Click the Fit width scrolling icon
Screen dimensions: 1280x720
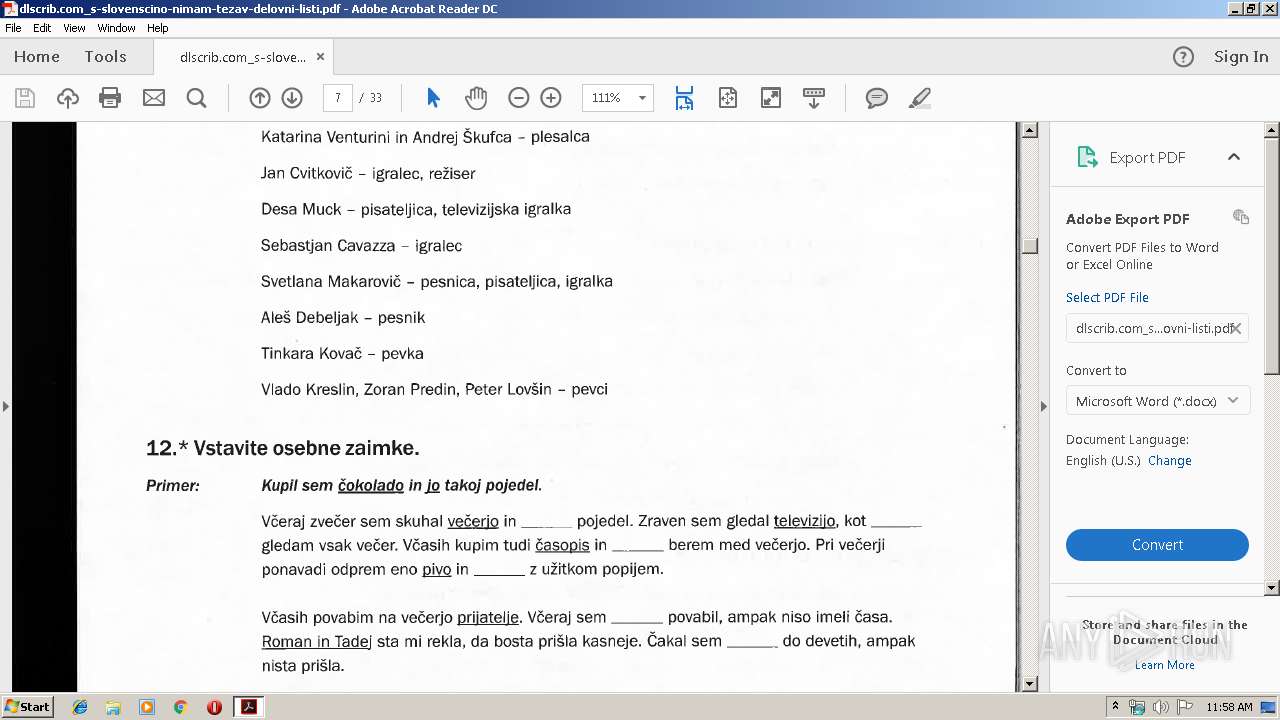[x=684, y=98]
